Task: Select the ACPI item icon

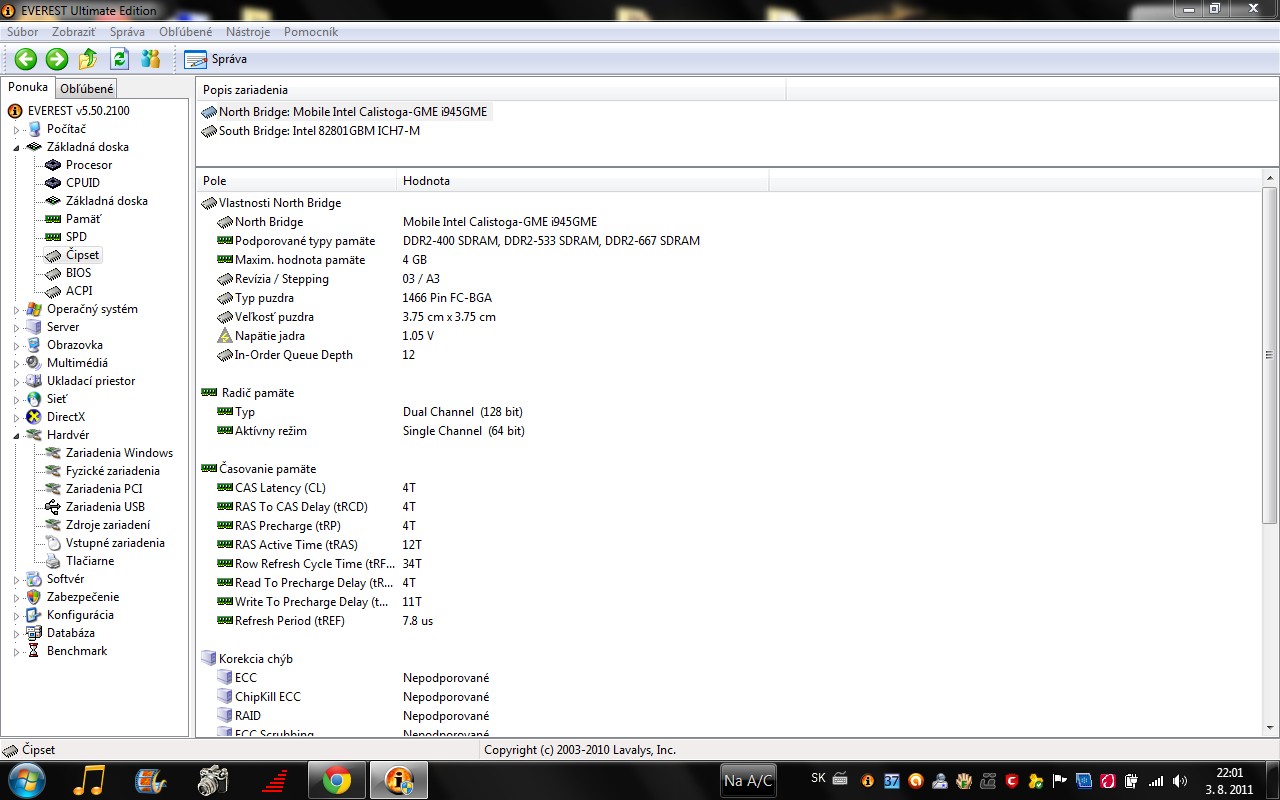Action: (x=53, y=291)
